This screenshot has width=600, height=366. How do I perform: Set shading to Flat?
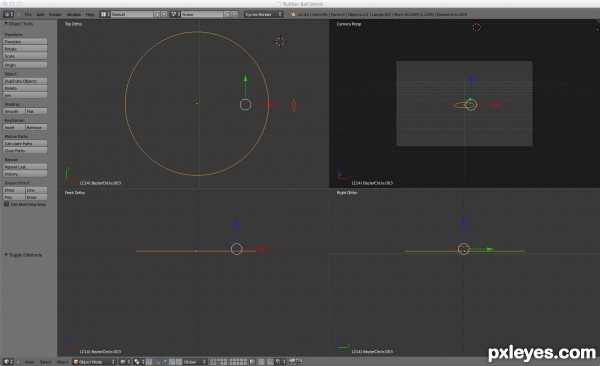pyautogui.click(x=36, y=111)
